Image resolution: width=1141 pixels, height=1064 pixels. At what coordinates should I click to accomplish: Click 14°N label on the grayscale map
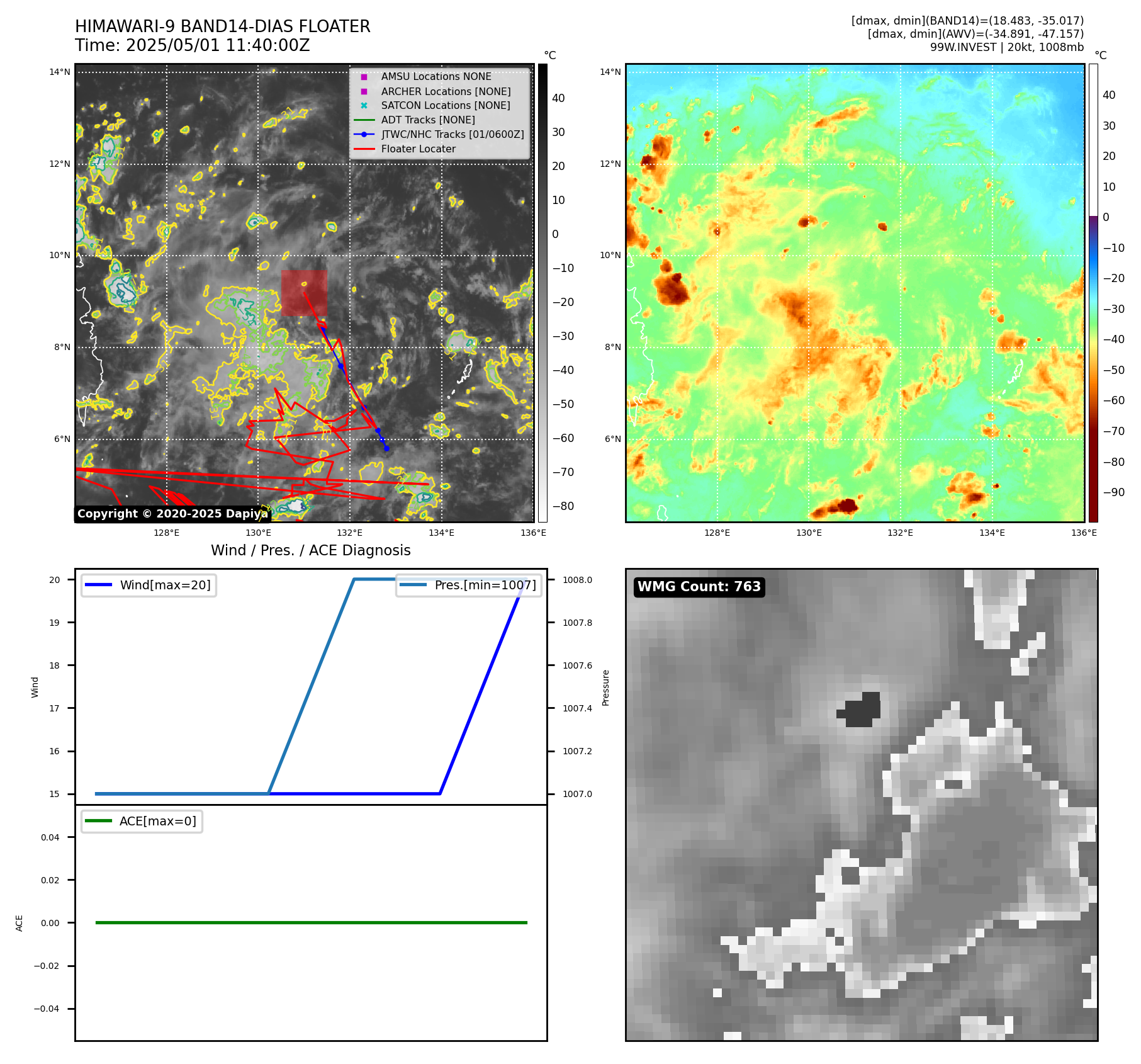point(60,72)
